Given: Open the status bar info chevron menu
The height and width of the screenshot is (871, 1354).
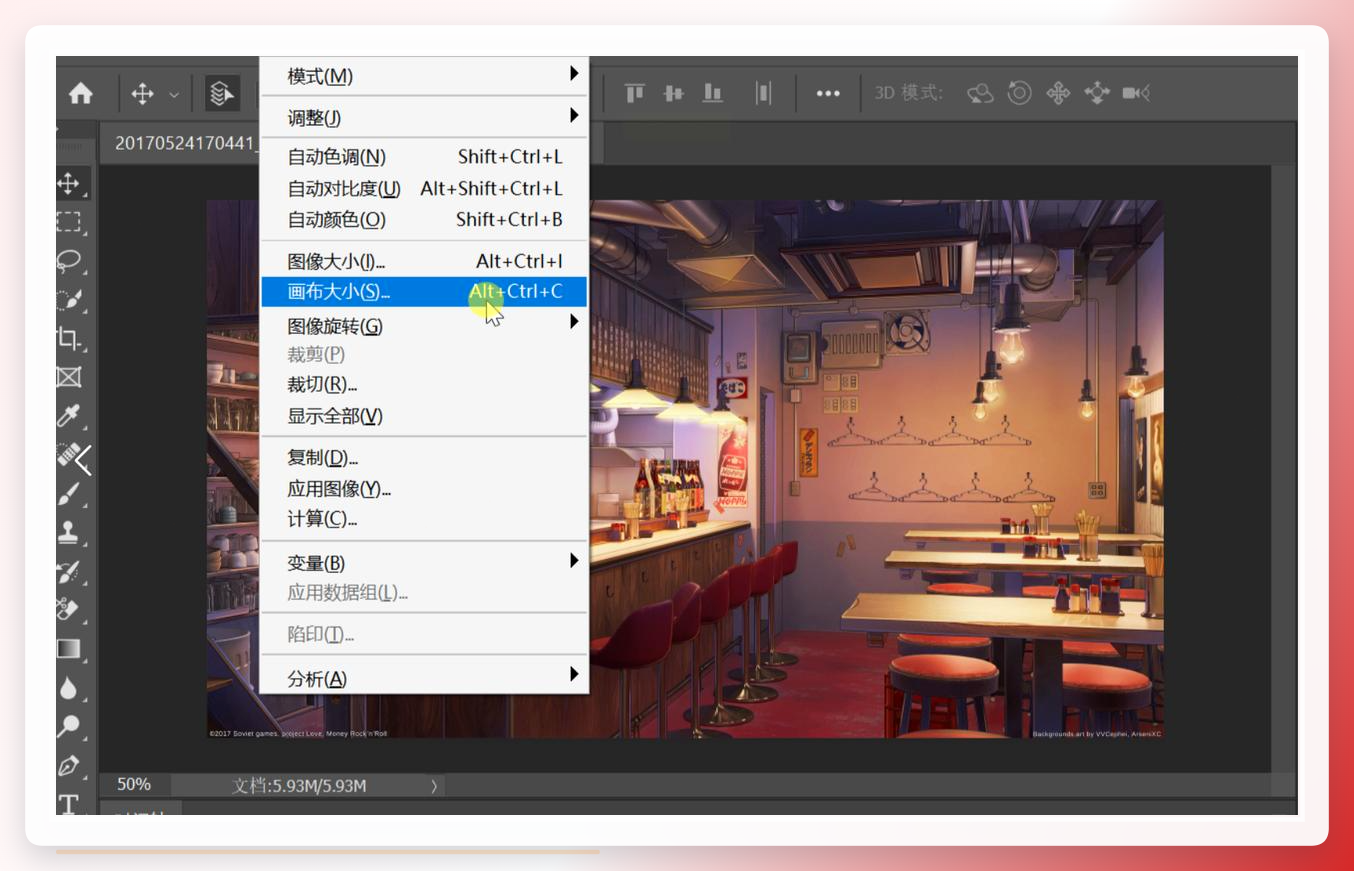Looking at the screenshot, I should point(434,786).
